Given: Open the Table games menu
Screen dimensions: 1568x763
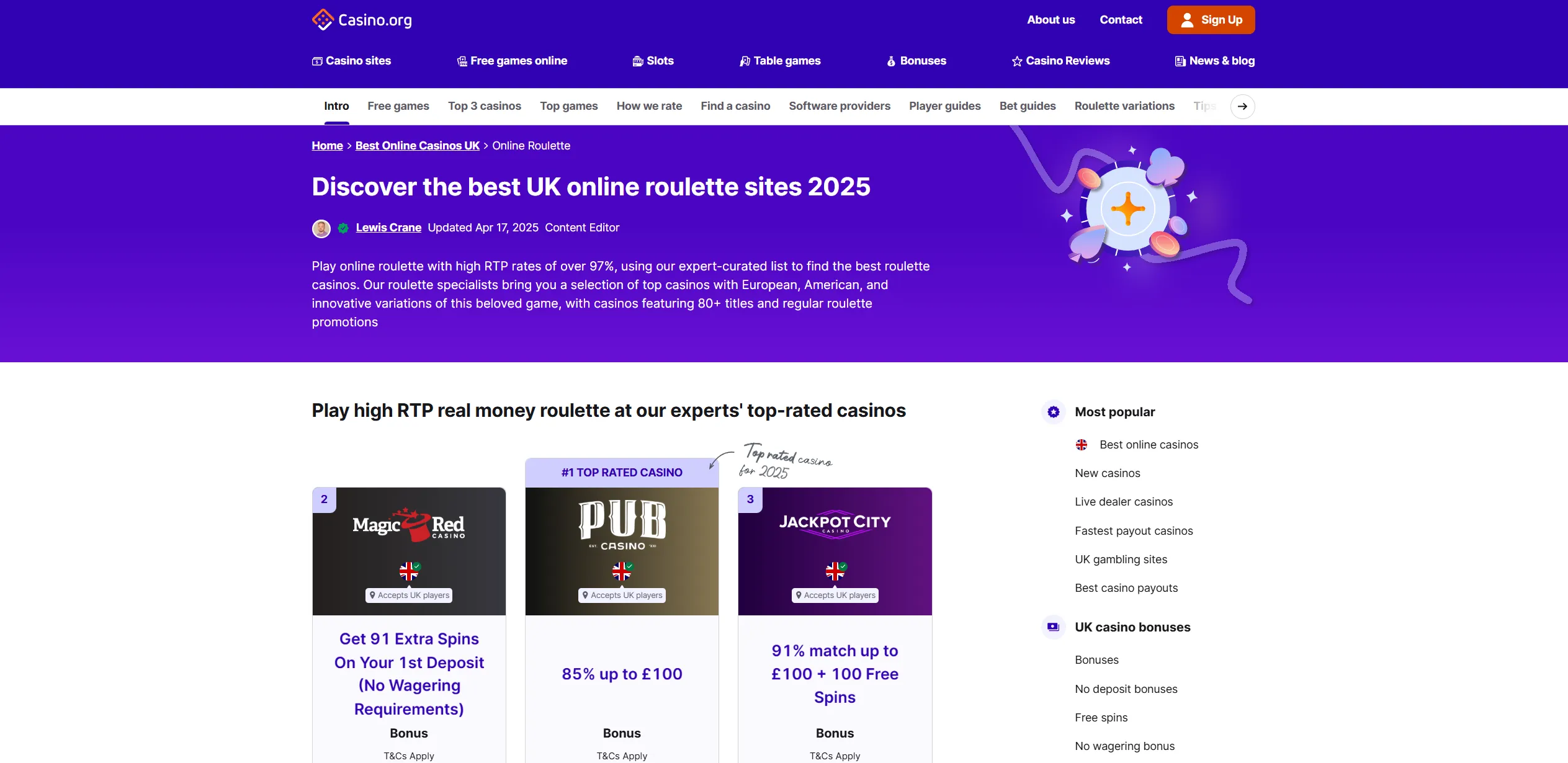Looking at the screenshot, I should click(x=780, y=61).
